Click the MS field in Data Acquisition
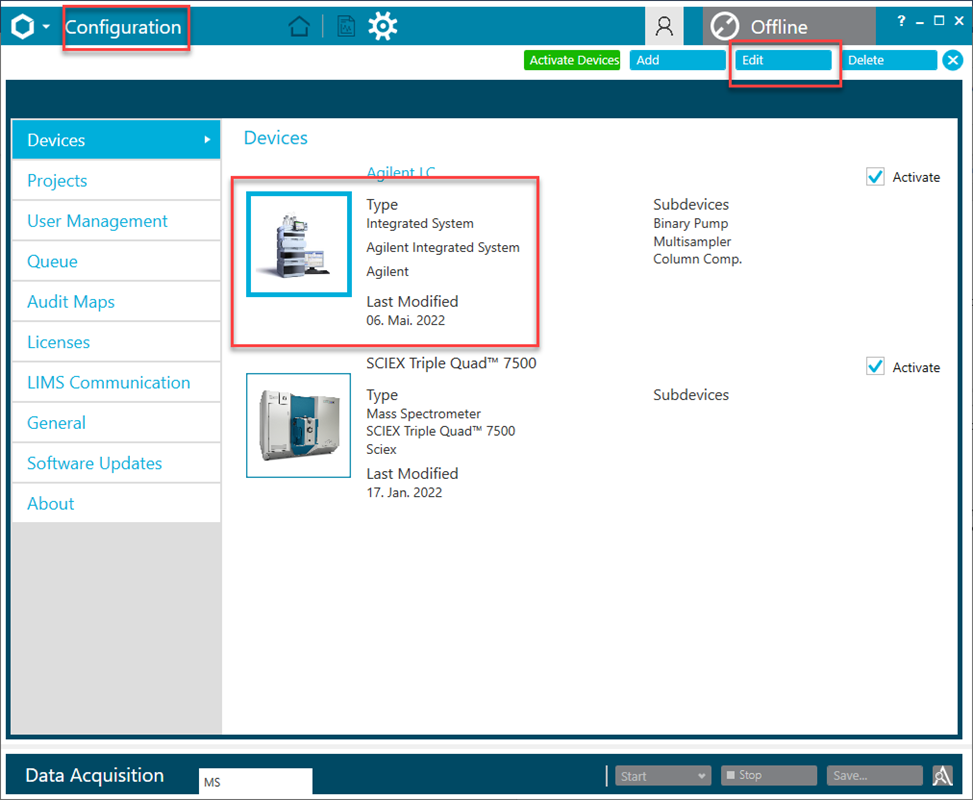 click(x=256, y=781)
